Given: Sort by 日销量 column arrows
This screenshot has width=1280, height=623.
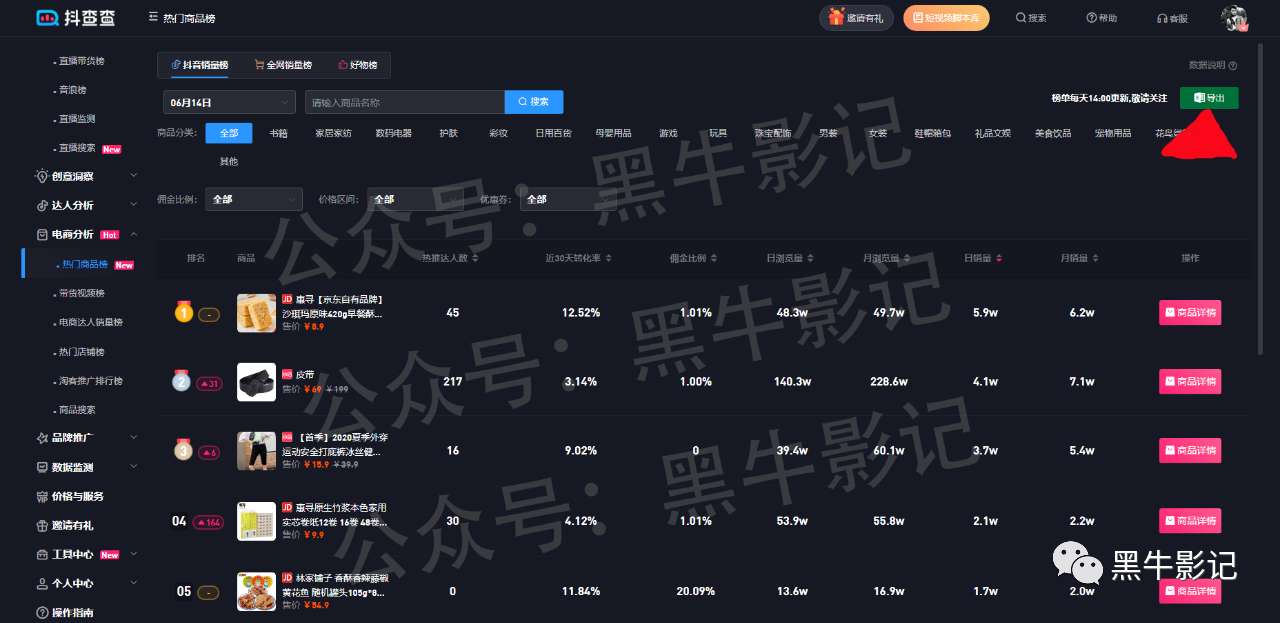Looking at the screenshot, I should point(999,259).
